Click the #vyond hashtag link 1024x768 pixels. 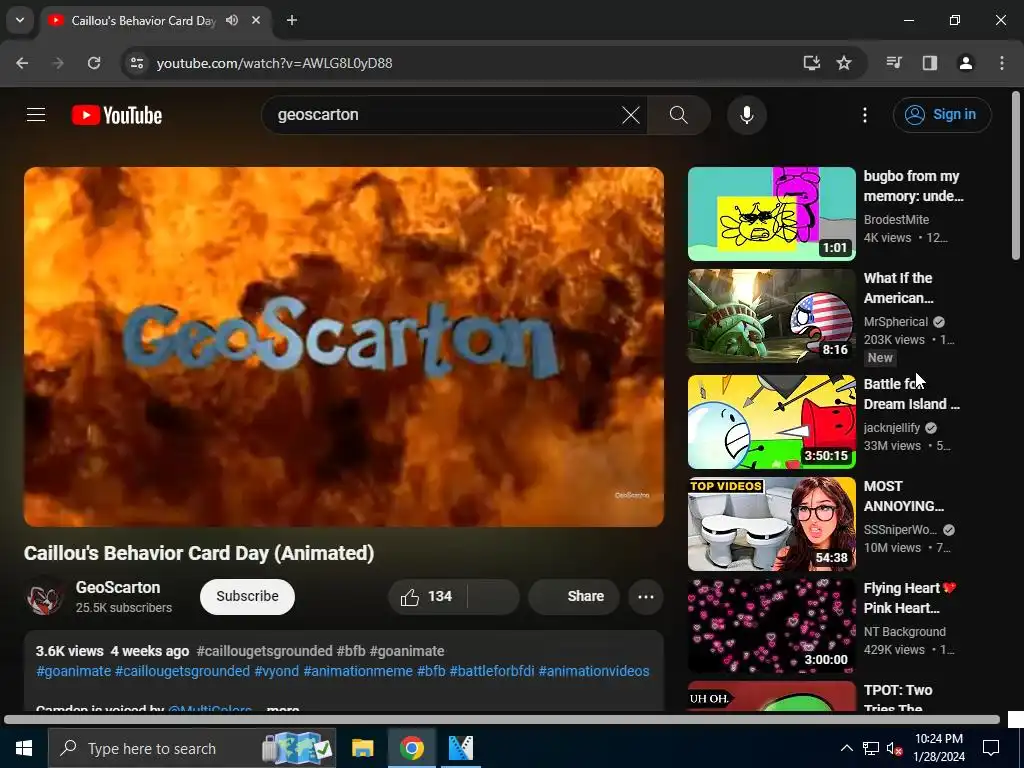tap(276, 671)
